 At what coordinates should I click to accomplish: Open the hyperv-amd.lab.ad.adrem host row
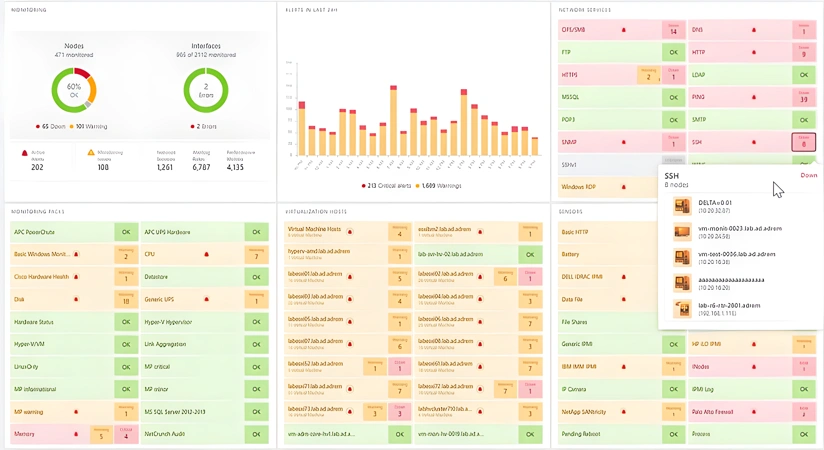click(x=347, y=254)
